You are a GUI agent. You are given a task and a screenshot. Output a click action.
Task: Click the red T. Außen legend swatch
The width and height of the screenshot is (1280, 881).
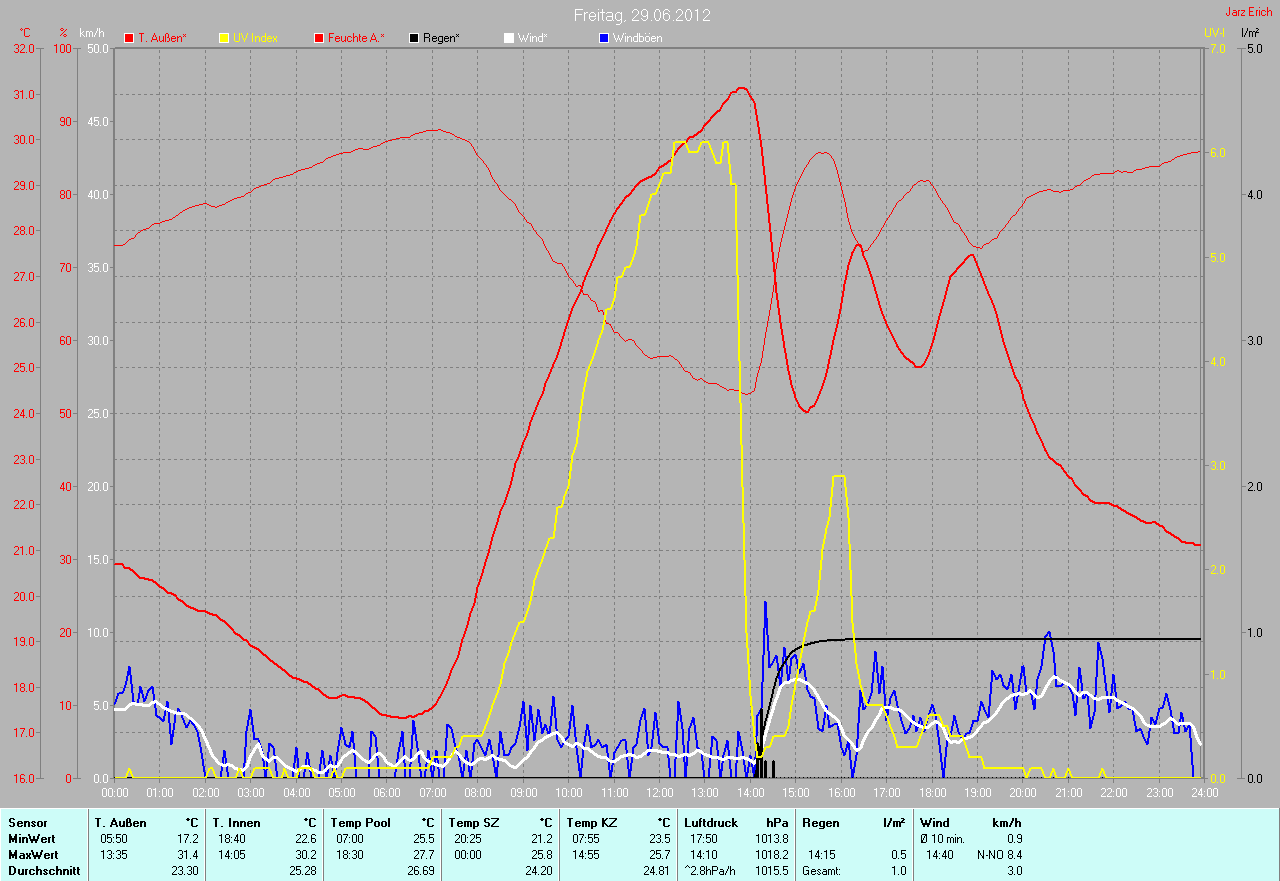point(129,38)
